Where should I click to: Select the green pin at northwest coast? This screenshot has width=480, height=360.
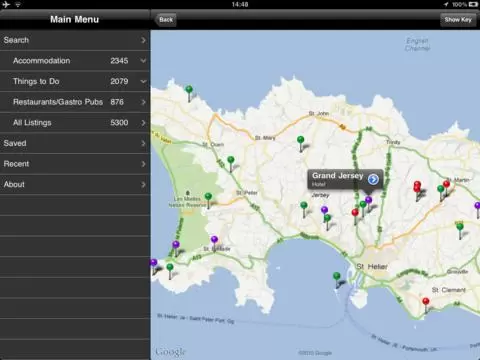(189, 94)
